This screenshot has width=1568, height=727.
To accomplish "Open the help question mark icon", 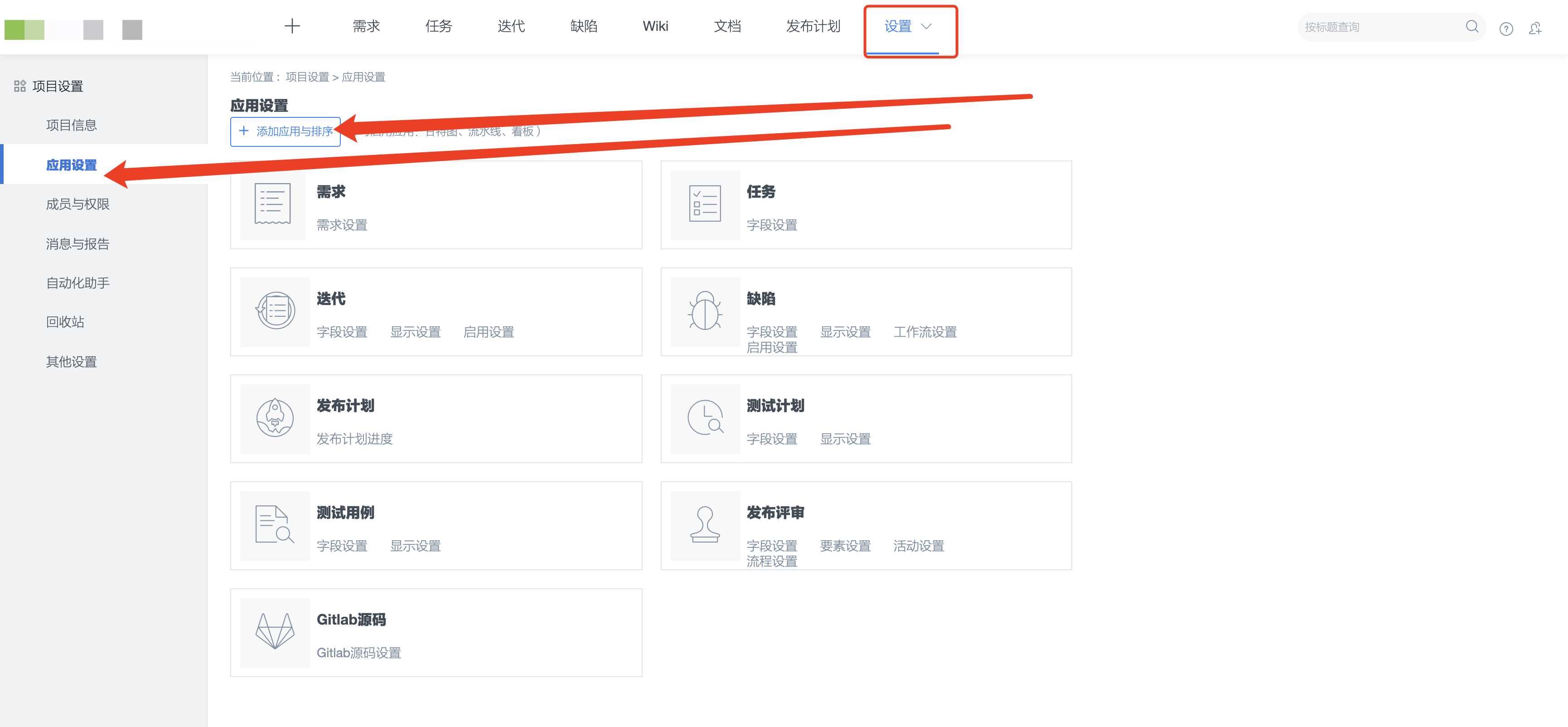I will (1506, 29).
